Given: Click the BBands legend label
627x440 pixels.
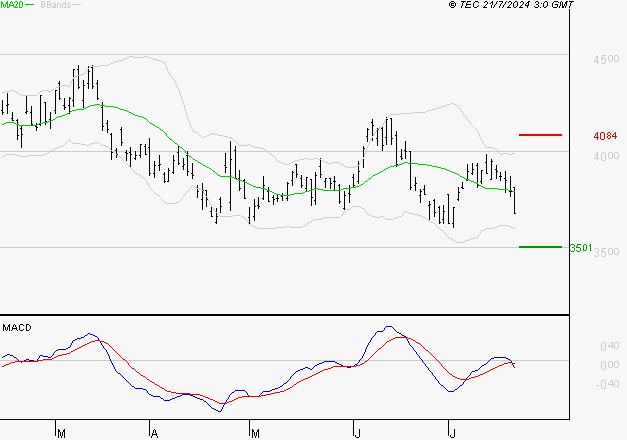Looking at the screenshot, I should tap(56, 5).
